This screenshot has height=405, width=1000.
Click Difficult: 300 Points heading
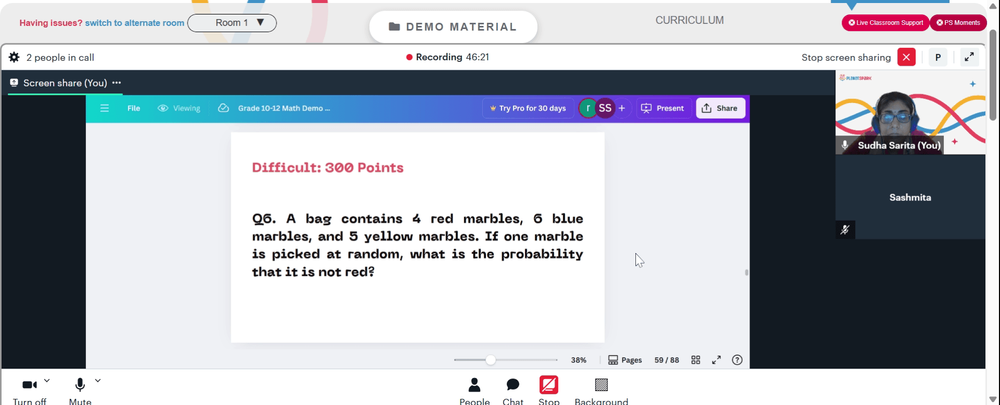tap(328, 168)
